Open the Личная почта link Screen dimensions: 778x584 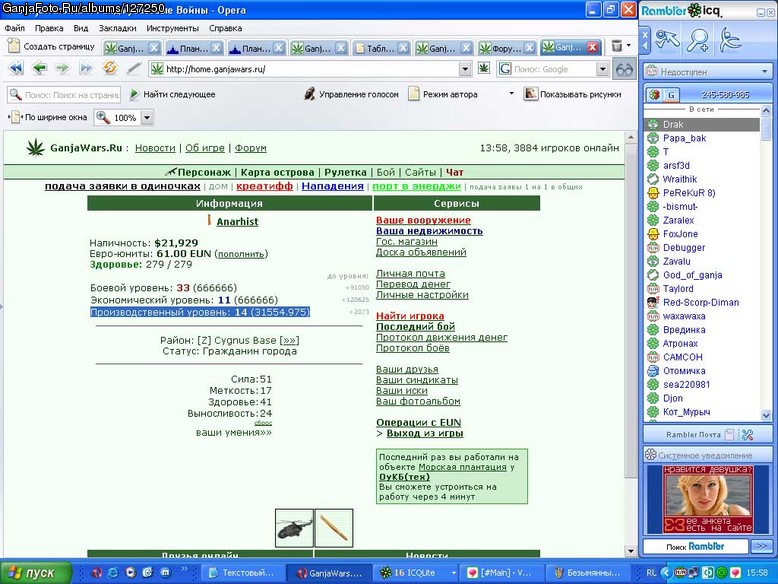[410, 273]
